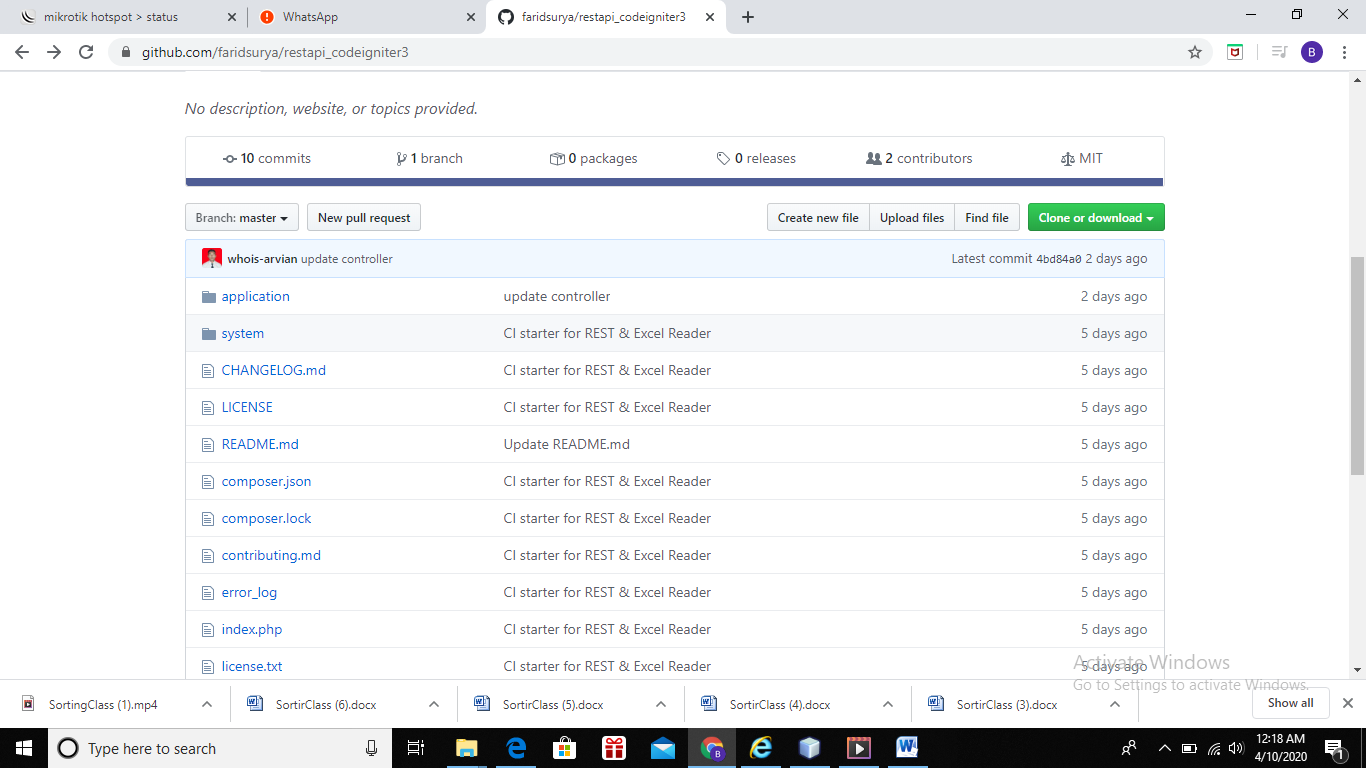The image size is (1366, 768).
Task: Expand options for SortirClass (4).docx download
Action: [888, 704]
